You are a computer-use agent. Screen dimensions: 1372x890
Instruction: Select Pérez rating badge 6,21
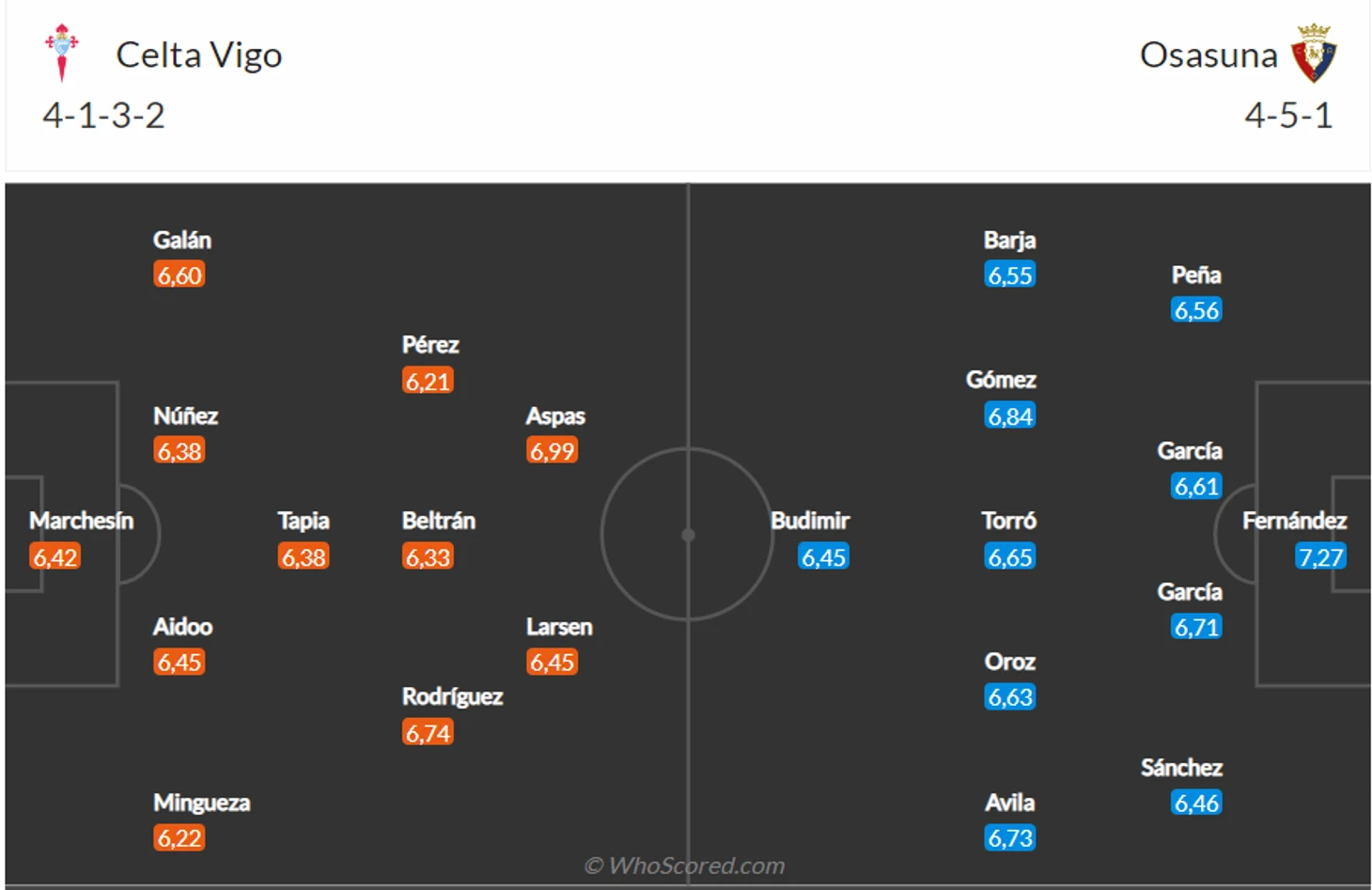pyautogui.click(x=428, y=381)
